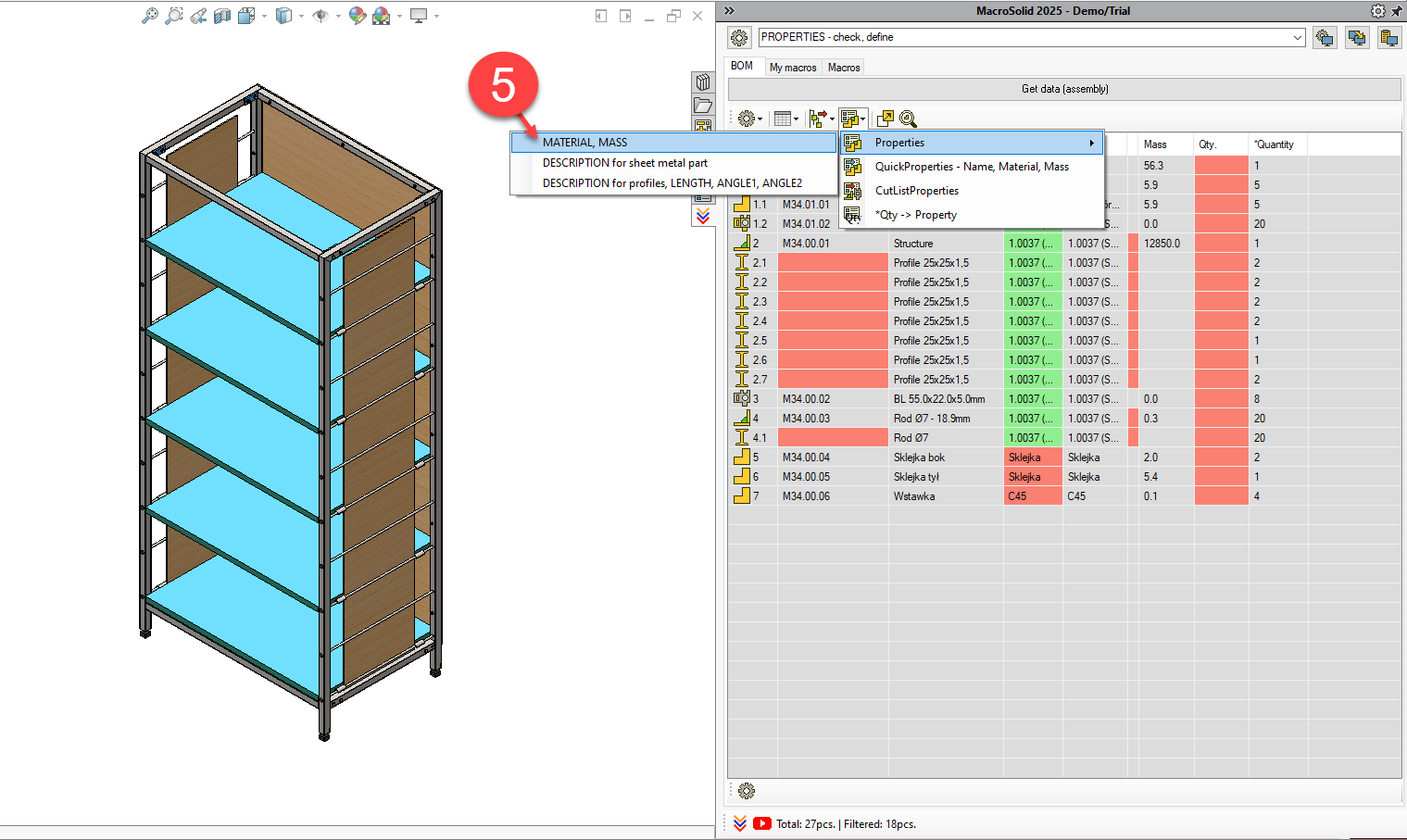Click the Display Style cube icon
The width and height of the screenshot is (1407, 840).
click(x=283, y=16)
